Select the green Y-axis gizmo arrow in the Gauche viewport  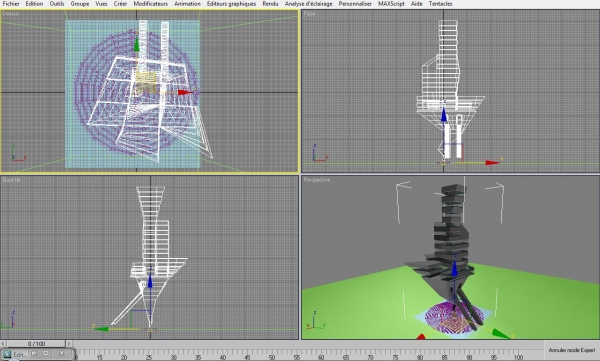pyautogui.click(x=102, y=329)
